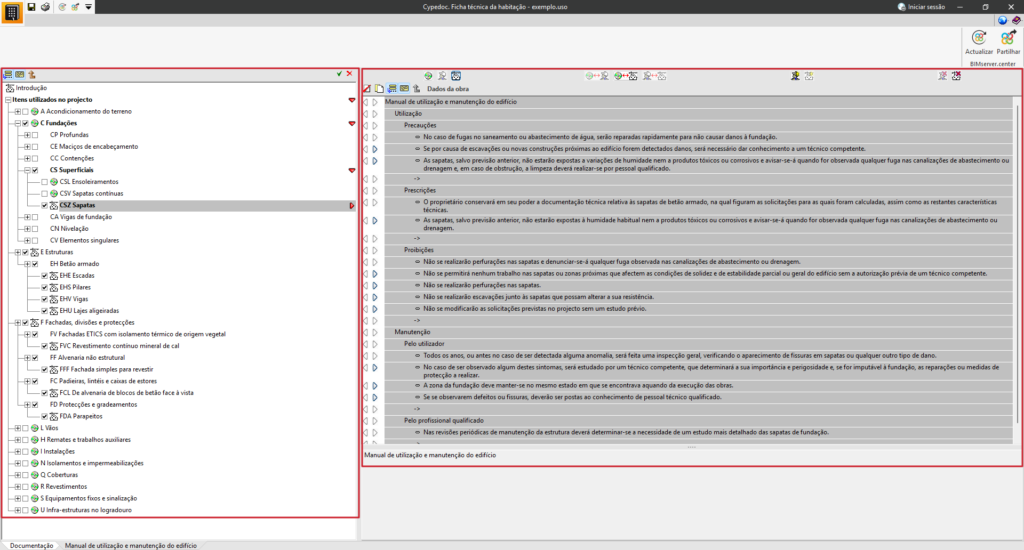The height and width of the screenshot is (550, 1024).
Task: Expand the Q Coberturas node
Action: click(18, 476)
